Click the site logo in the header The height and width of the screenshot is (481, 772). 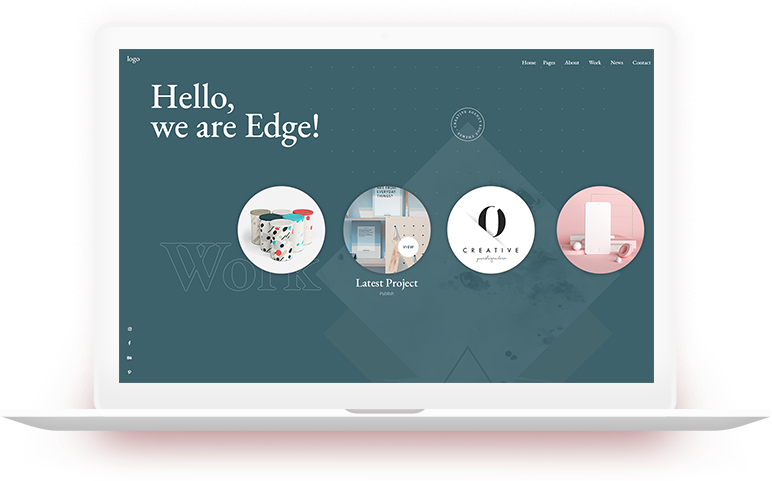133,59
